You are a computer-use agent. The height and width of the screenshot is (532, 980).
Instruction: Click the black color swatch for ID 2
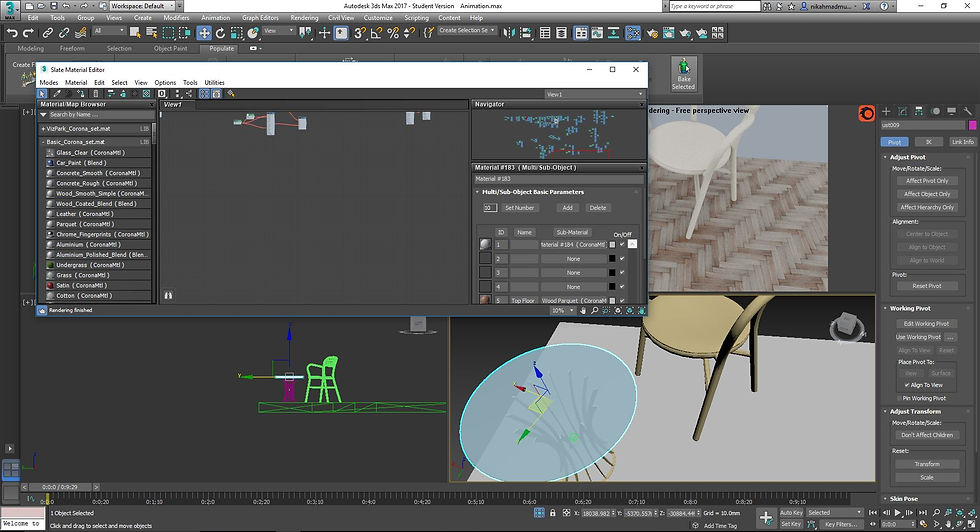pyautogui.click(x=612, y=258)
